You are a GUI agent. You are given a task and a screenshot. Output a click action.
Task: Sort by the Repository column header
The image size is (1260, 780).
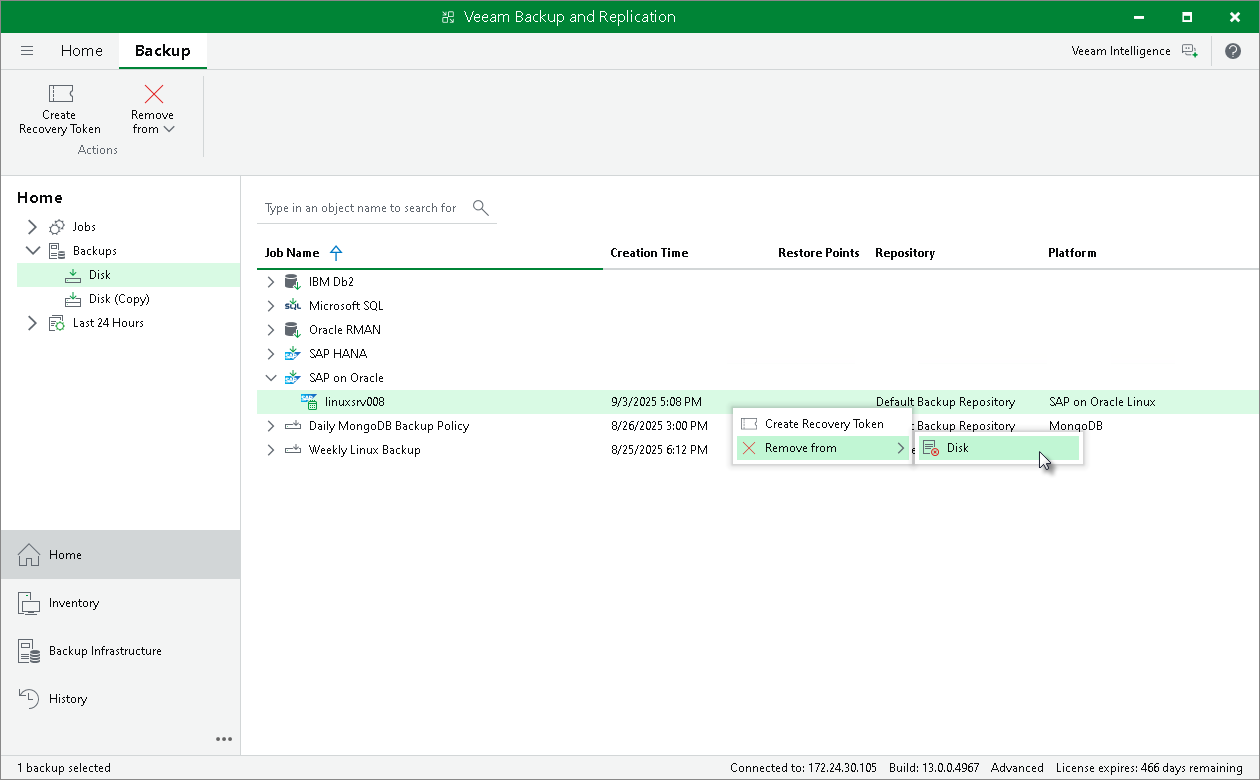[x=905, y=253]
